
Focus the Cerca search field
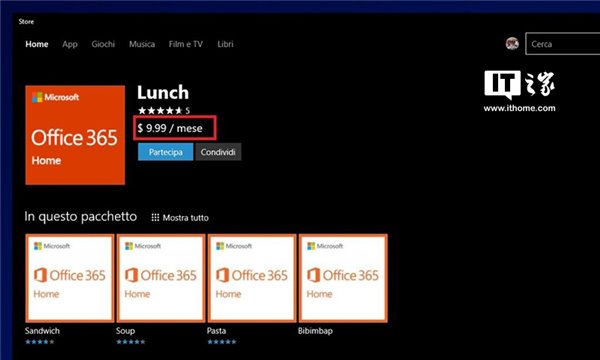coord(562,44)
